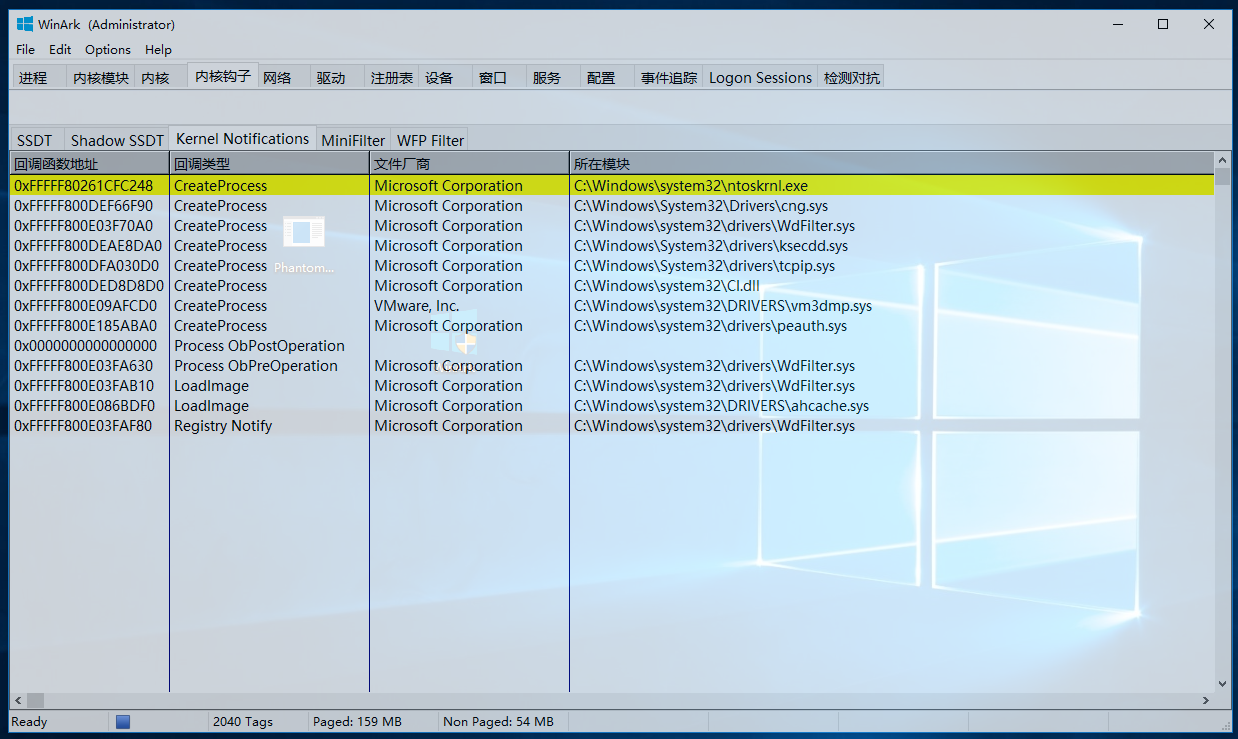Select row with tcpip.sys module

pyautogui.click(x=612, y=265)
